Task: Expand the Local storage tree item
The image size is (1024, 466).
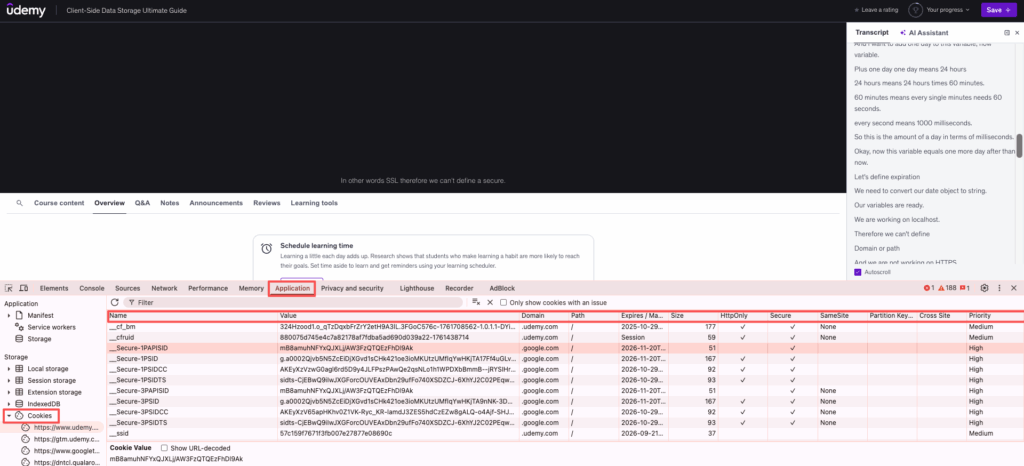Action: [x=9, y=369]
